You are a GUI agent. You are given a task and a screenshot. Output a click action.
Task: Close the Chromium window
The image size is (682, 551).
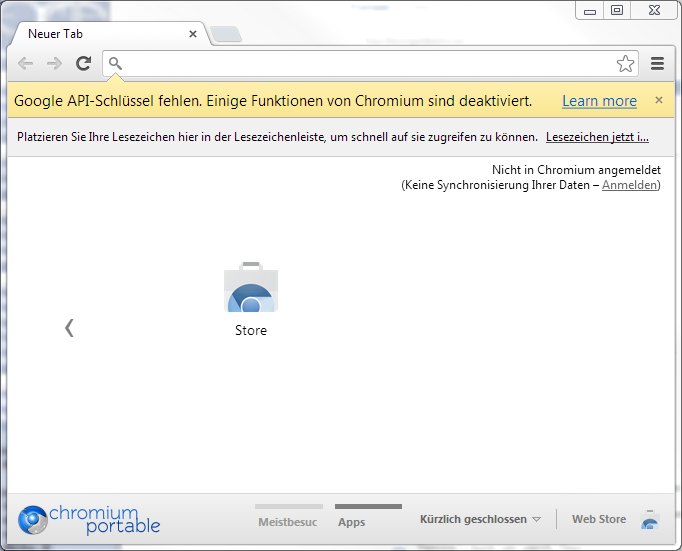[655, 10]
